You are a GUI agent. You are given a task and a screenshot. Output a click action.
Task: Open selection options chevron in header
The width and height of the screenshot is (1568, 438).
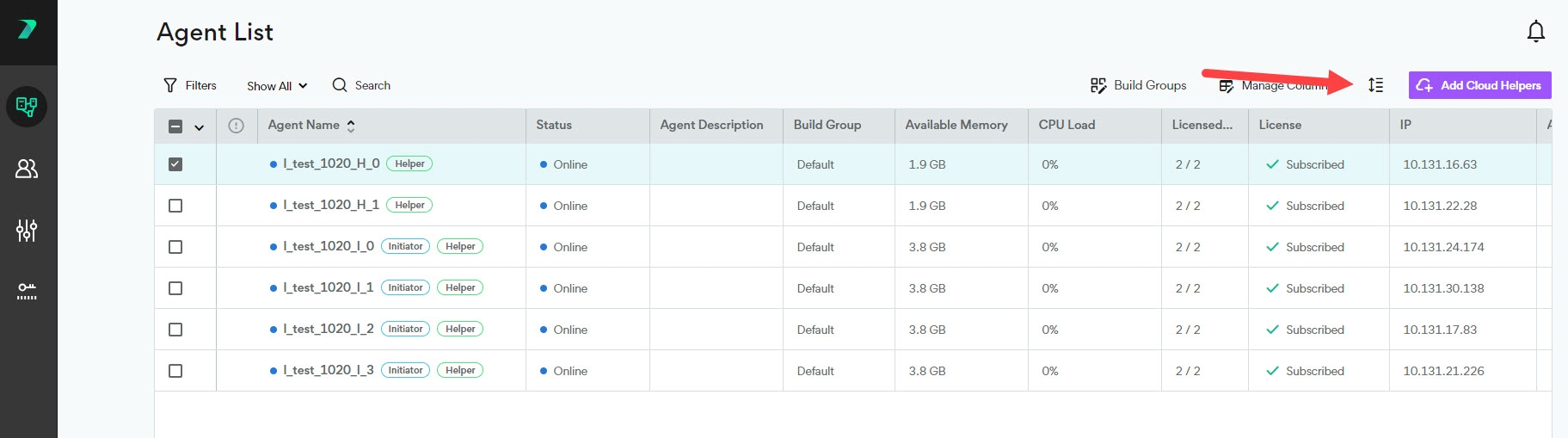tap(199, 127)
